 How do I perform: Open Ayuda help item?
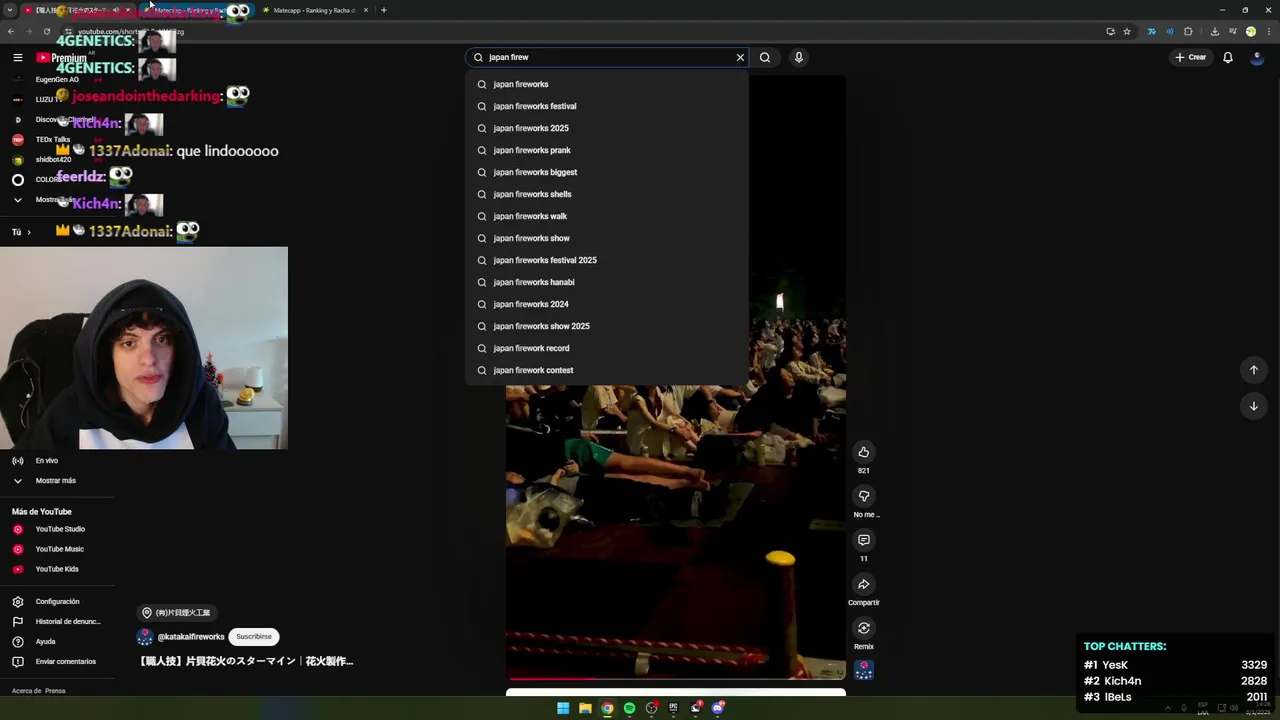57,642
